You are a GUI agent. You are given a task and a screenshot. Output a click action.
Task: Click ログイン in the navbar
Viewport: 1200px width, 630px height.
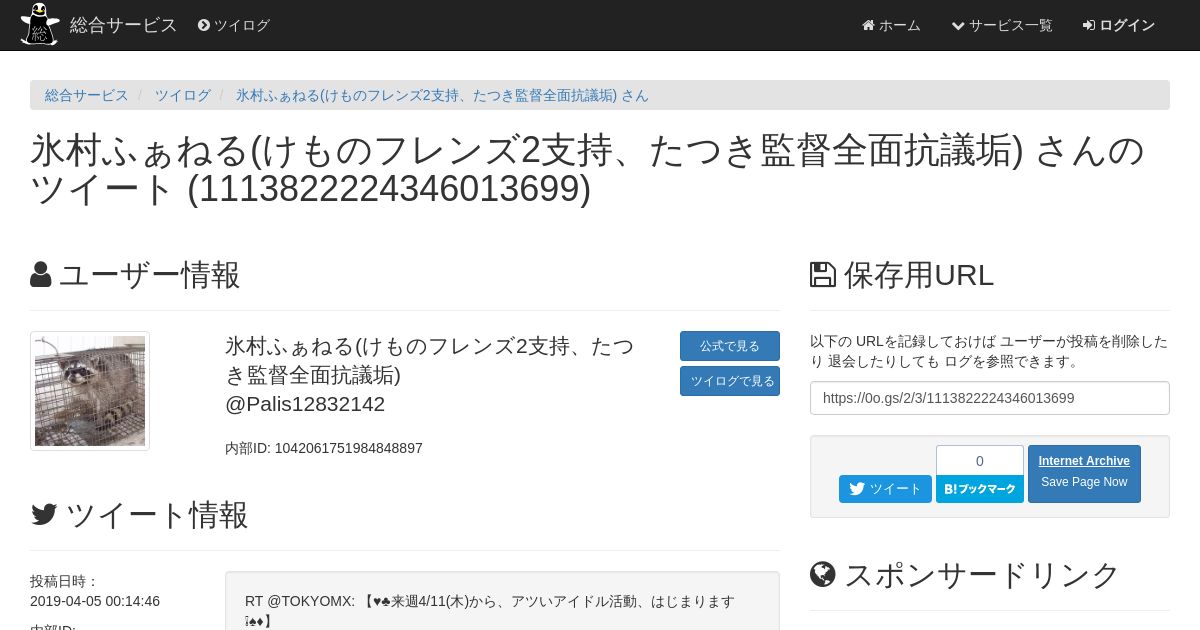pyautogui.click(x=1119, y=25)
